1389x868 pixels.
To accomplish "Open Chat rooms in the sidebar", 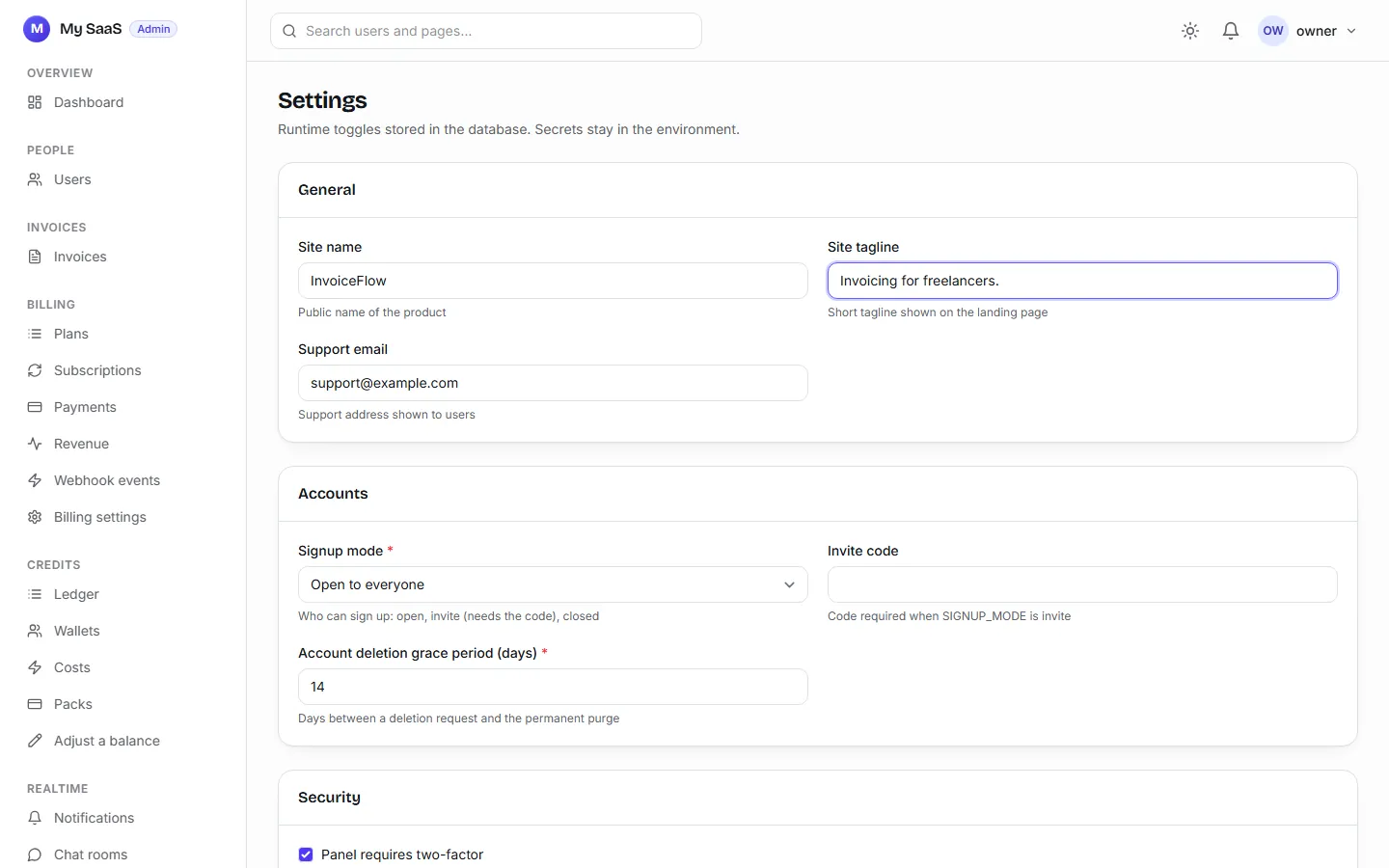I will (x=123, y=854).
